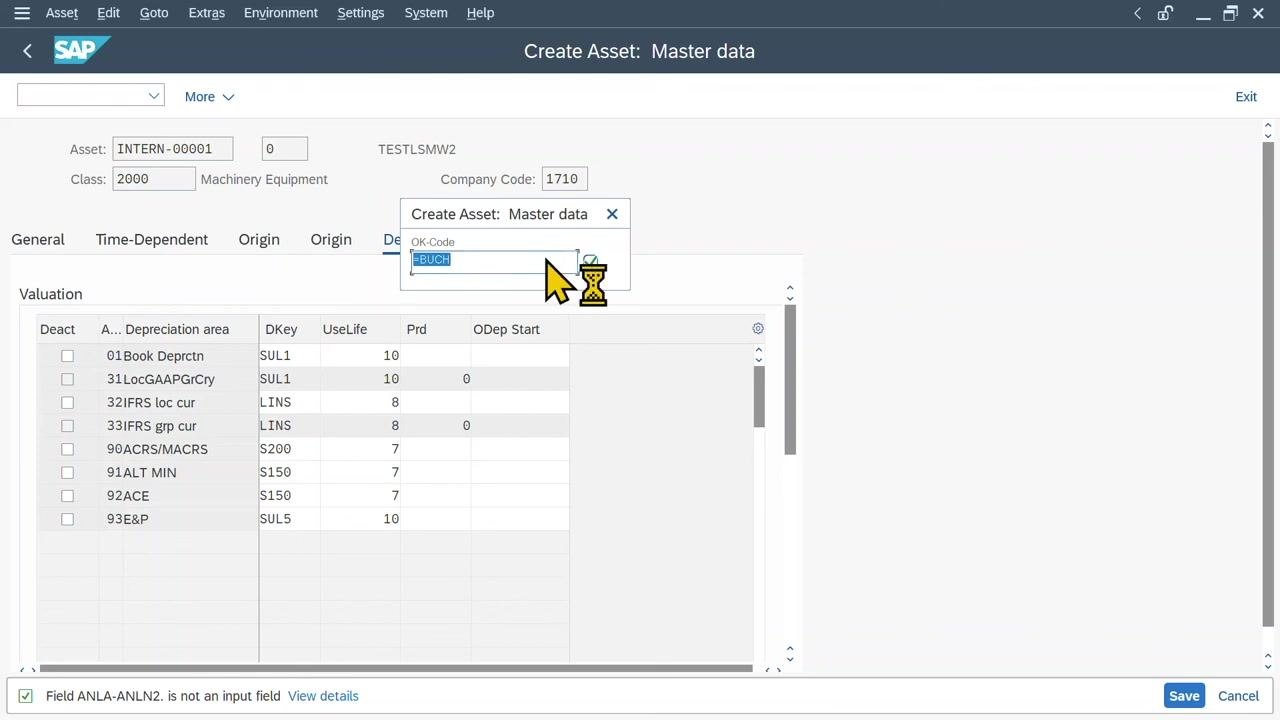Click the OK-Code input field

click(494, 260)
